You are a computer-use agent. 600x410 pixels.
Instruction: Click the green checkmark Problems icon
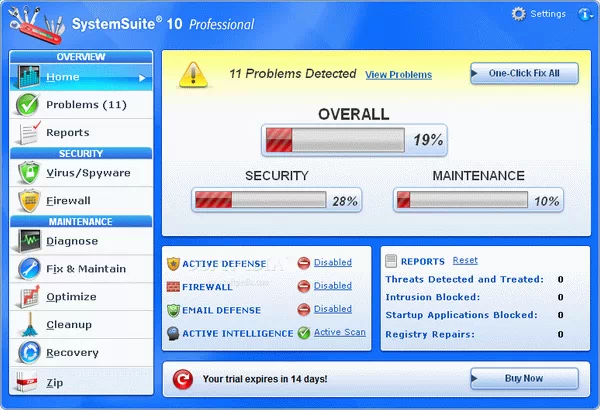click(27, 105)
